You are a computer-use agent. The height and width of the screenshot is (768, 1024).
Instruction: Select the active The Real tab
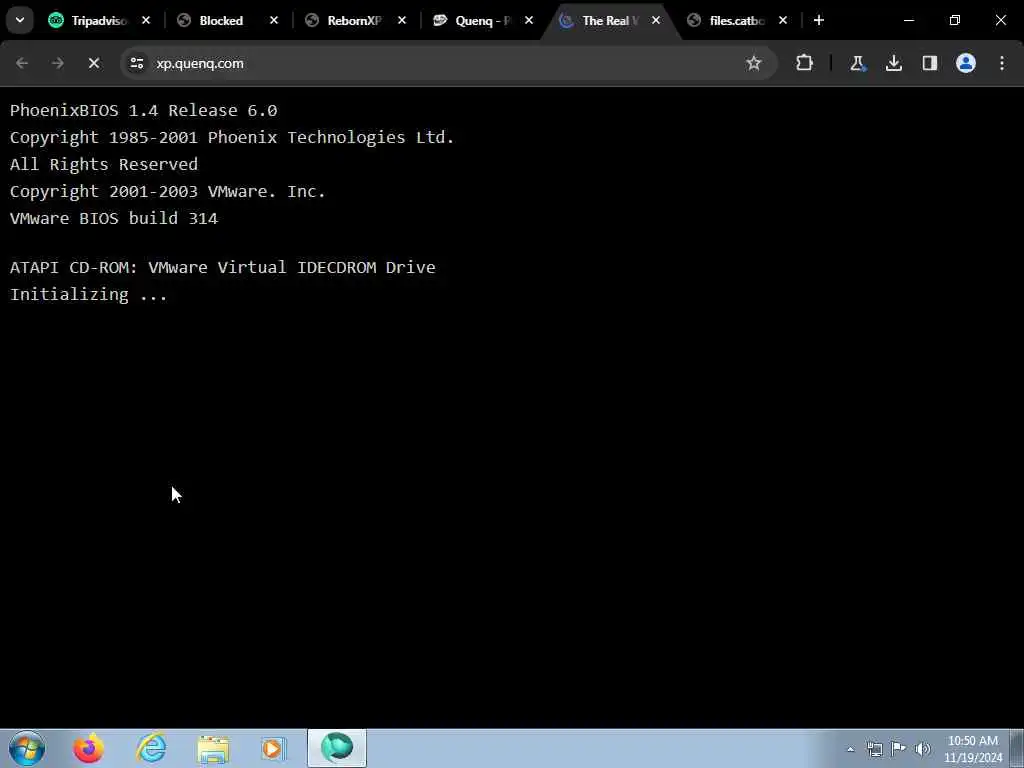point(609,21)
